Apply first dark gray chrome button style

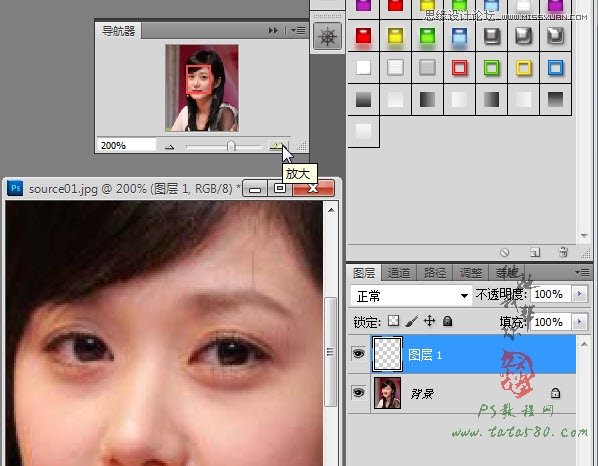(x=492, y=36)
